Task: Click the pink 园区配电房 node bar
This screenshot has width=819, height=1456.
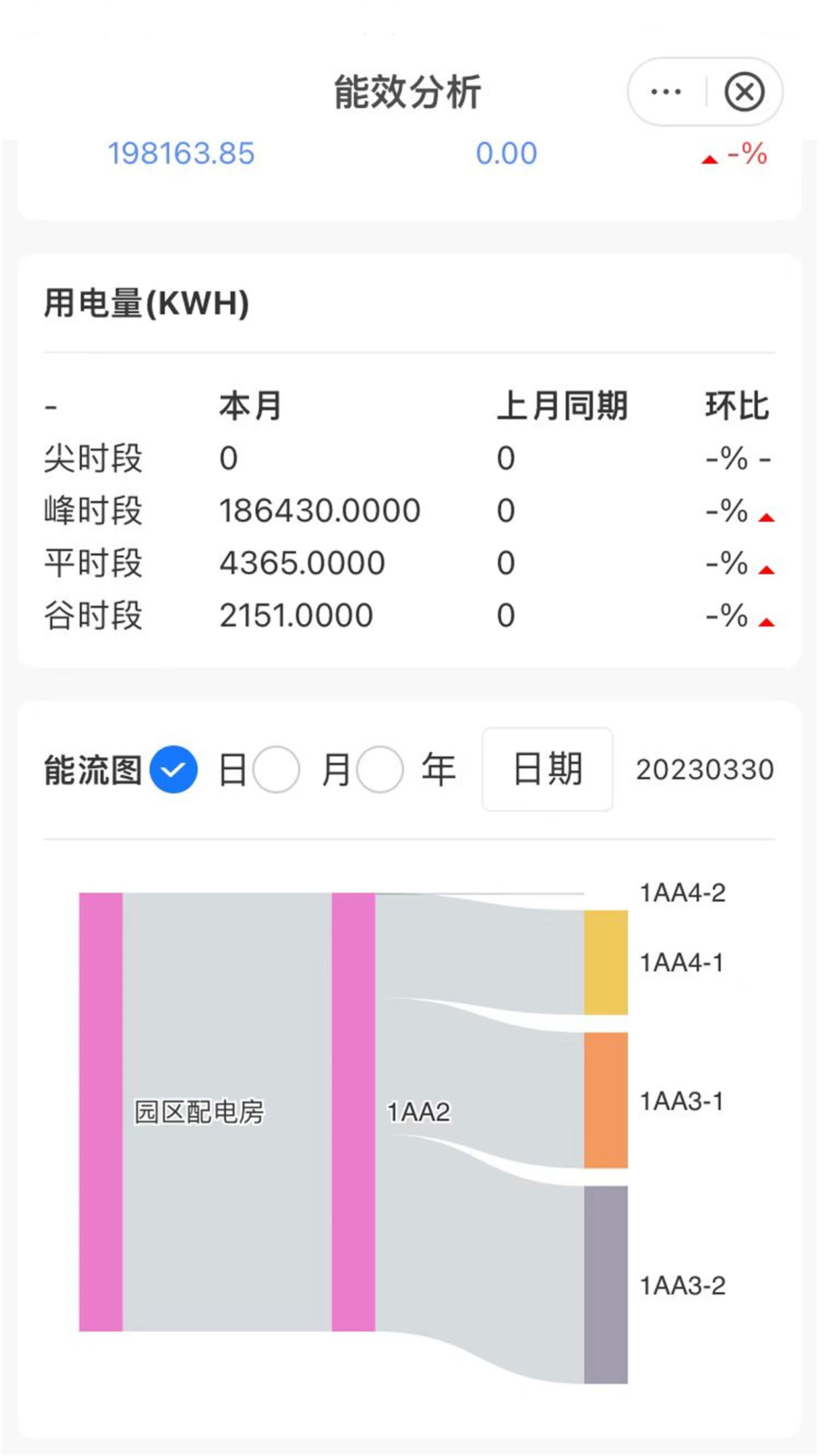Action: (x=101, y=1112)
